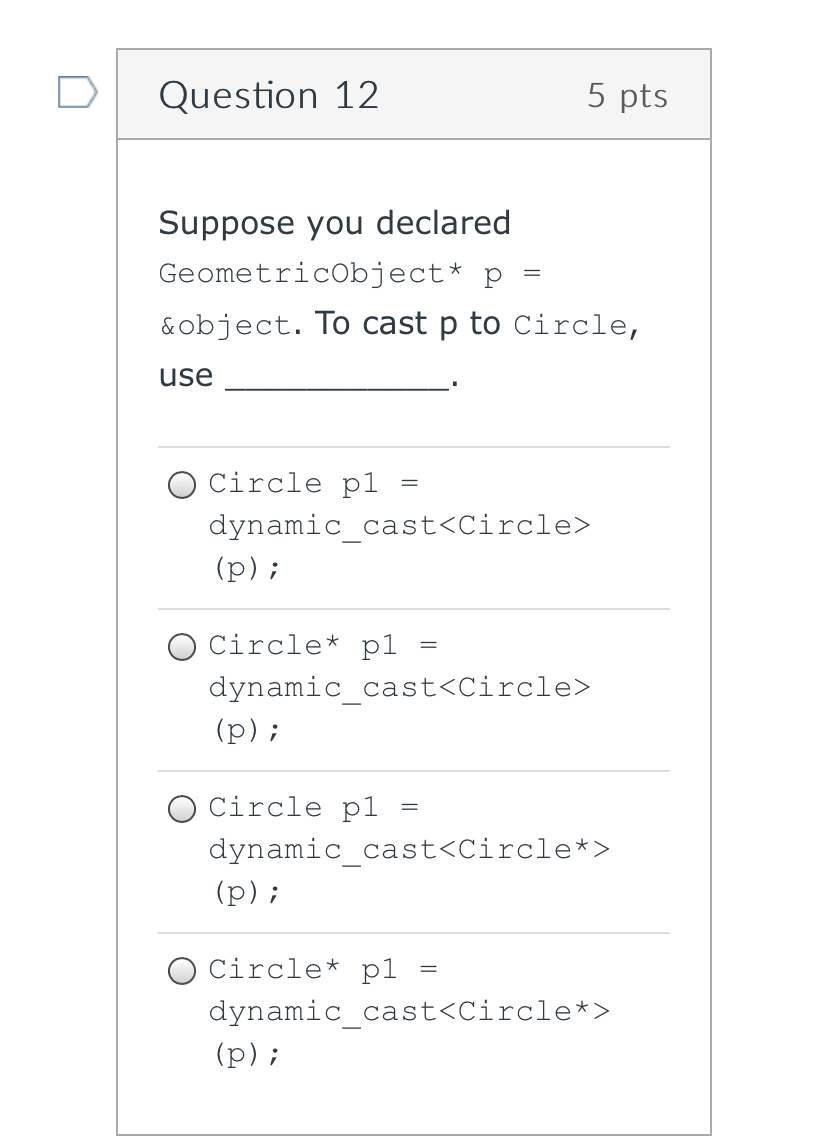
Task: Click the word "use" in the prompt
Action: click(x=186, y=376)
